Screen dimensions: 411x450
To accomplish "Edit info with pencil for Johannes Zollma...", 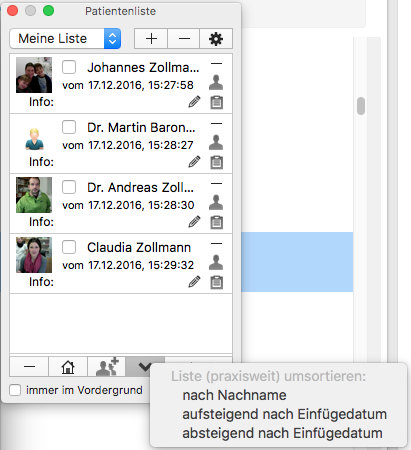I will click(194, 102).
